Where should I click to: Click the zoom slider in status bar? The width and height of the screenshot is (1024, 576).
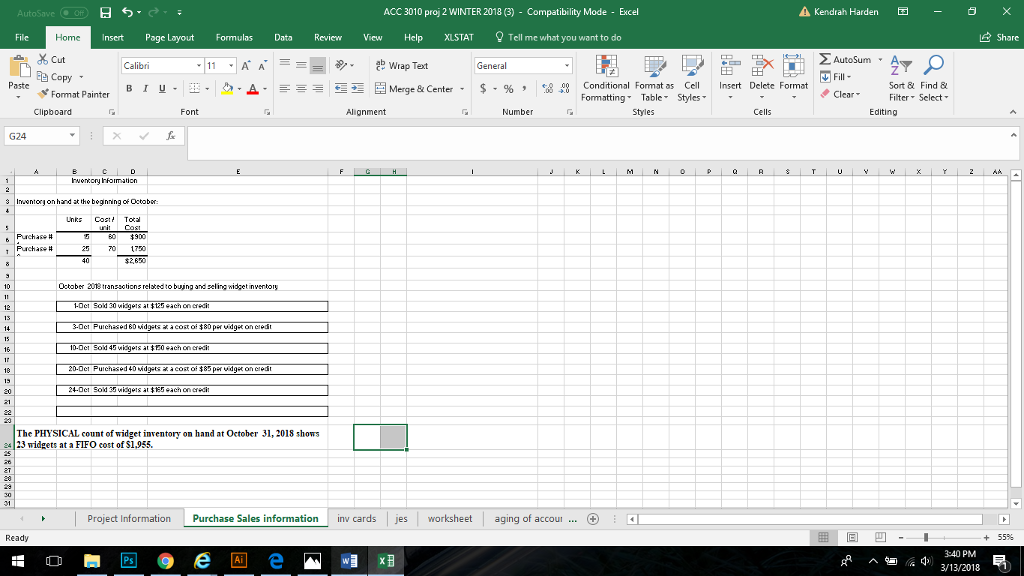[927, 538]
